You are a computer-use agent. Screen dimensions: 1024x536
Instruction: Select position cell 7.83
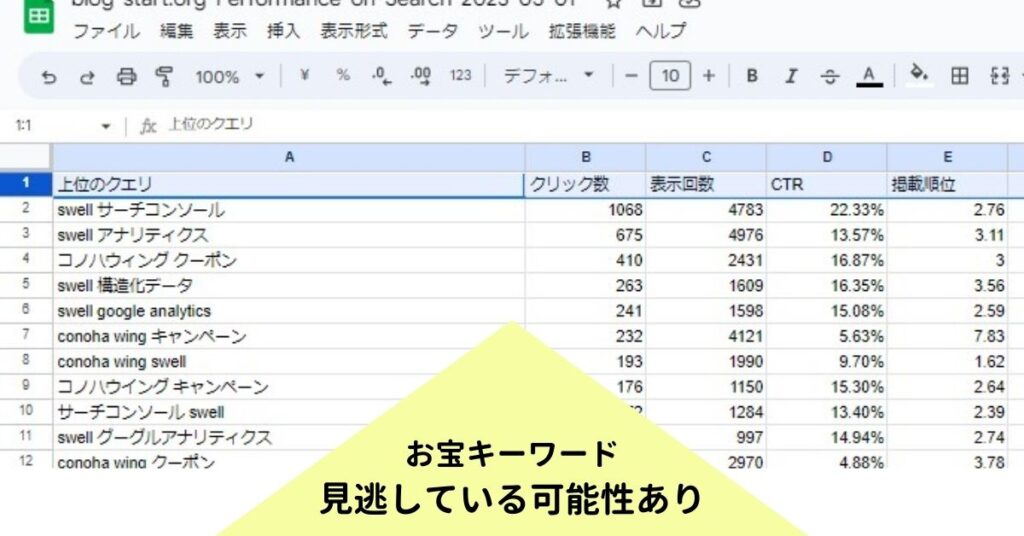coord(947,336)
